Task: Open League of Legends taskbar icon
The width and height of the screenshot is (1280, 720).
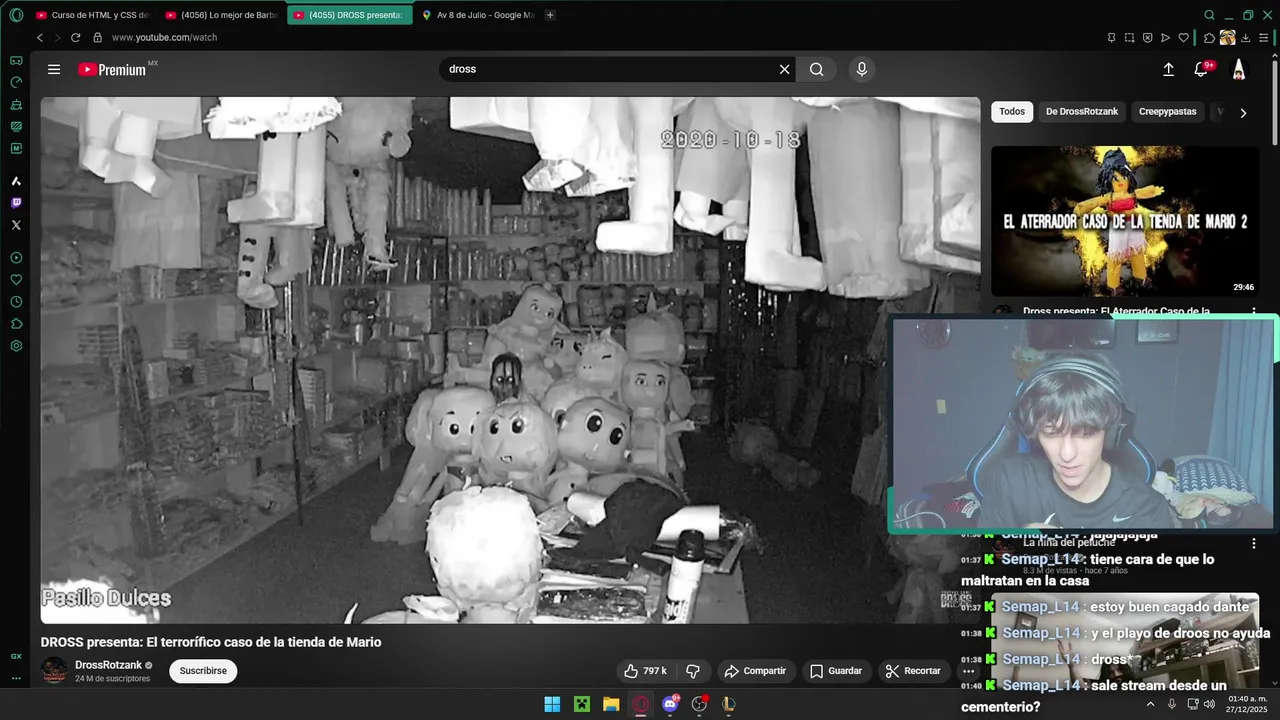Action: point(729,704)
